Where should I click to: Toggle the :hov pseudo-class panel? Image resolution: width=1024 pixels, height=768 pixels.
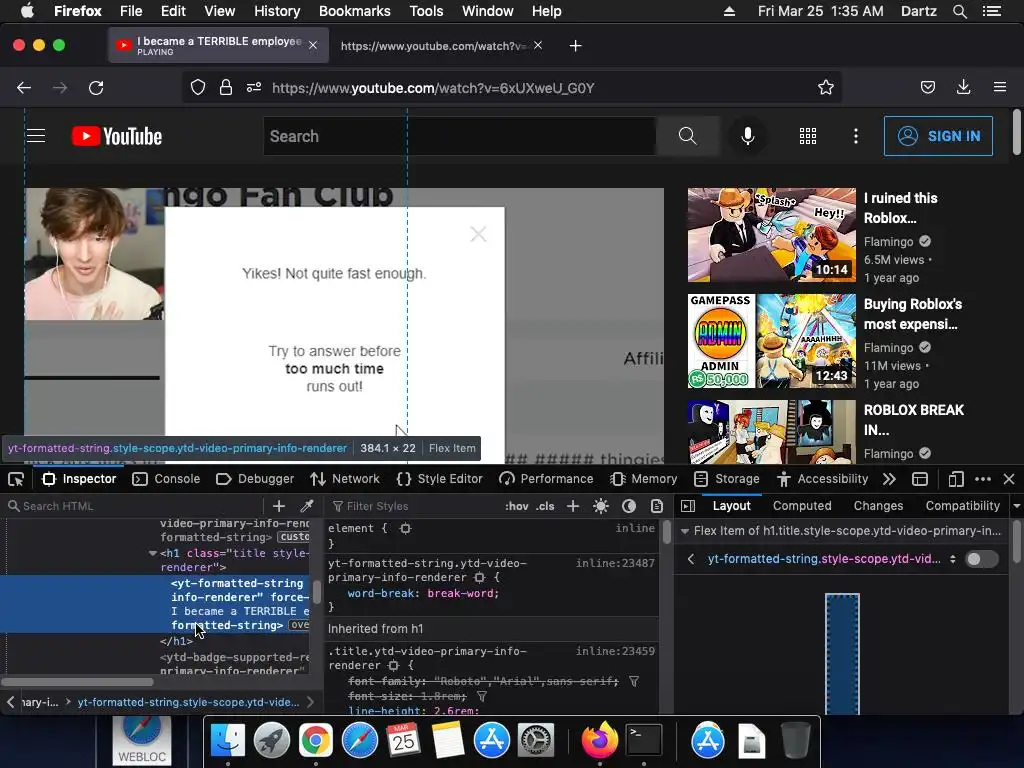pyautogui.click(x=517, y=506)
